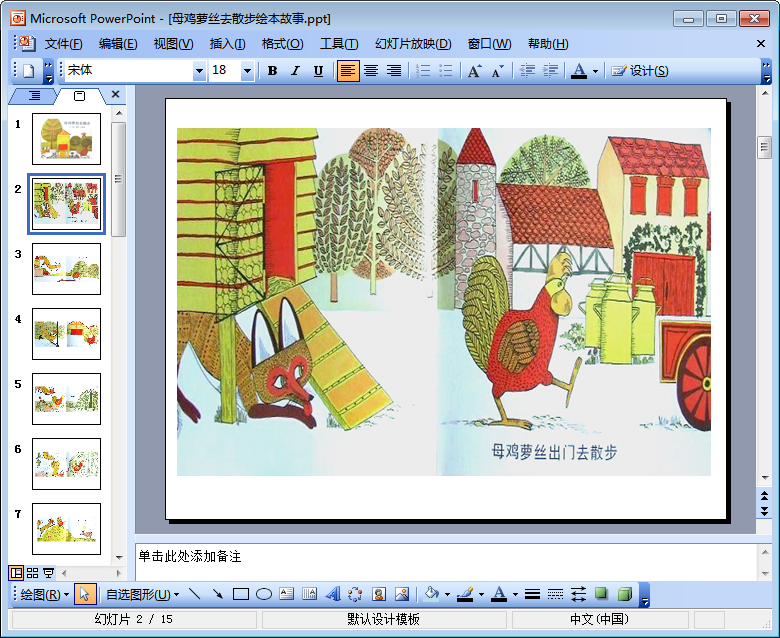Open the 窗口(W) menu
Image resolution: width=780 pixels, height=638 pixels.
tap(489, 44)
